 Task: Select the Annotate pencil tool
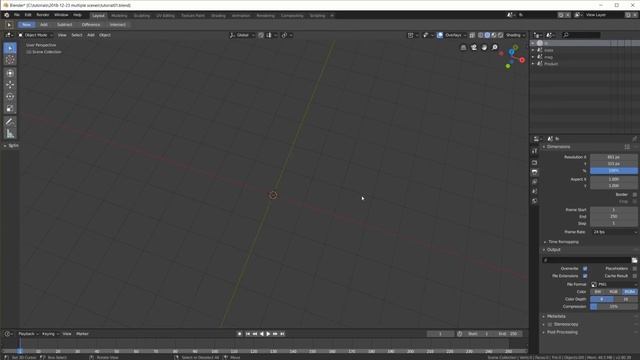(x=10, y=122)
